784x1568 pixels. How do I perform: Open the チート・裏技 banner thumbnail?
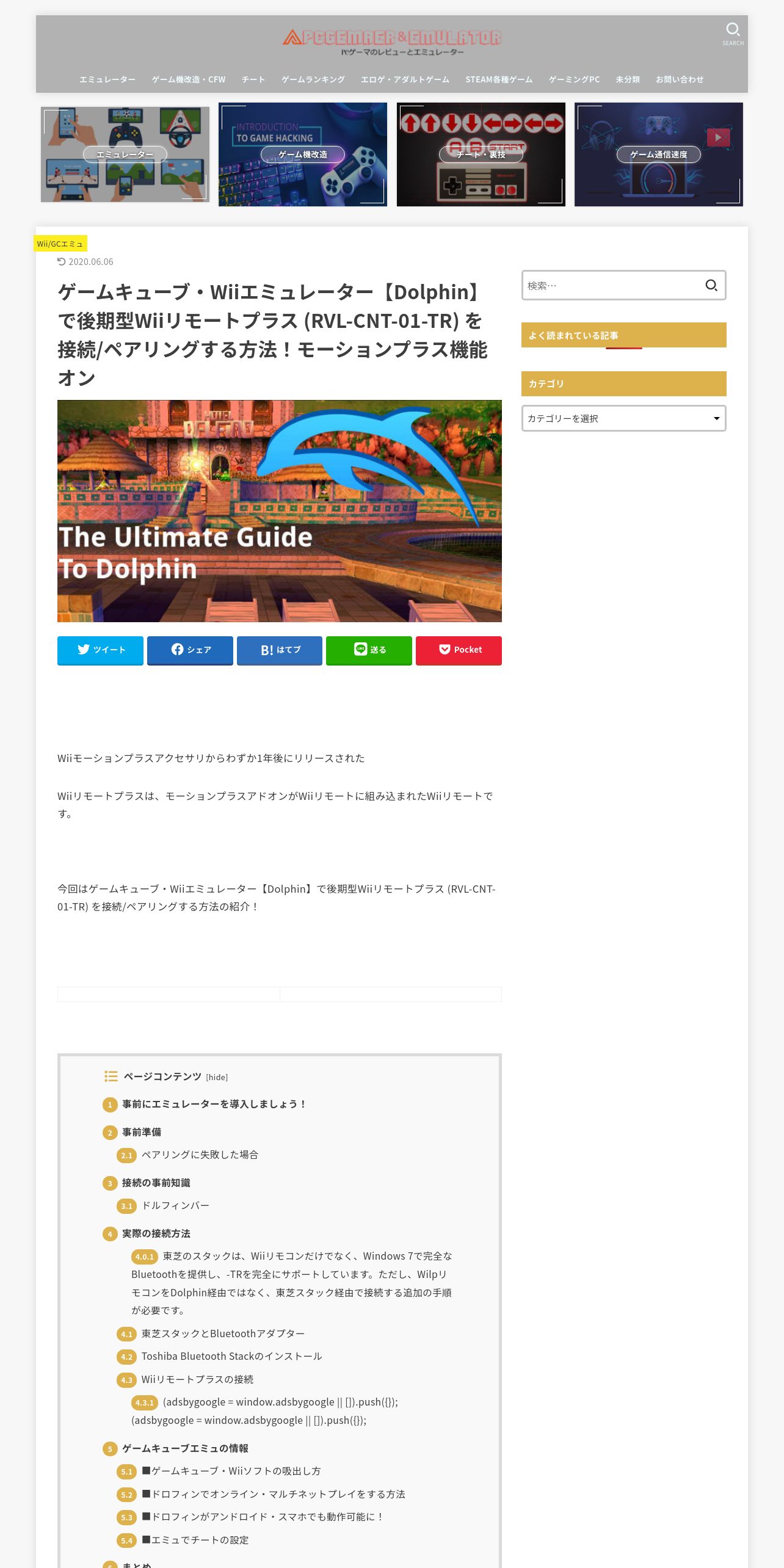point(481,154)
